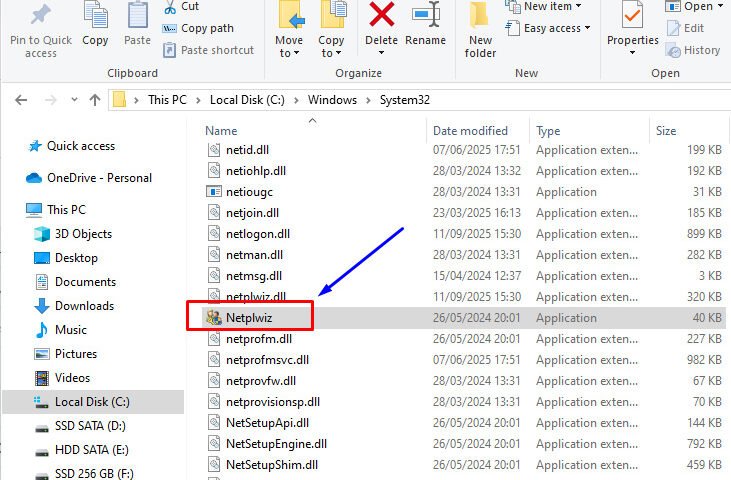Viewport: 731px width, 480px height.
Task: Select Downloads in the navigation pane
Action: pyautogui.click(x=84, y=306)
